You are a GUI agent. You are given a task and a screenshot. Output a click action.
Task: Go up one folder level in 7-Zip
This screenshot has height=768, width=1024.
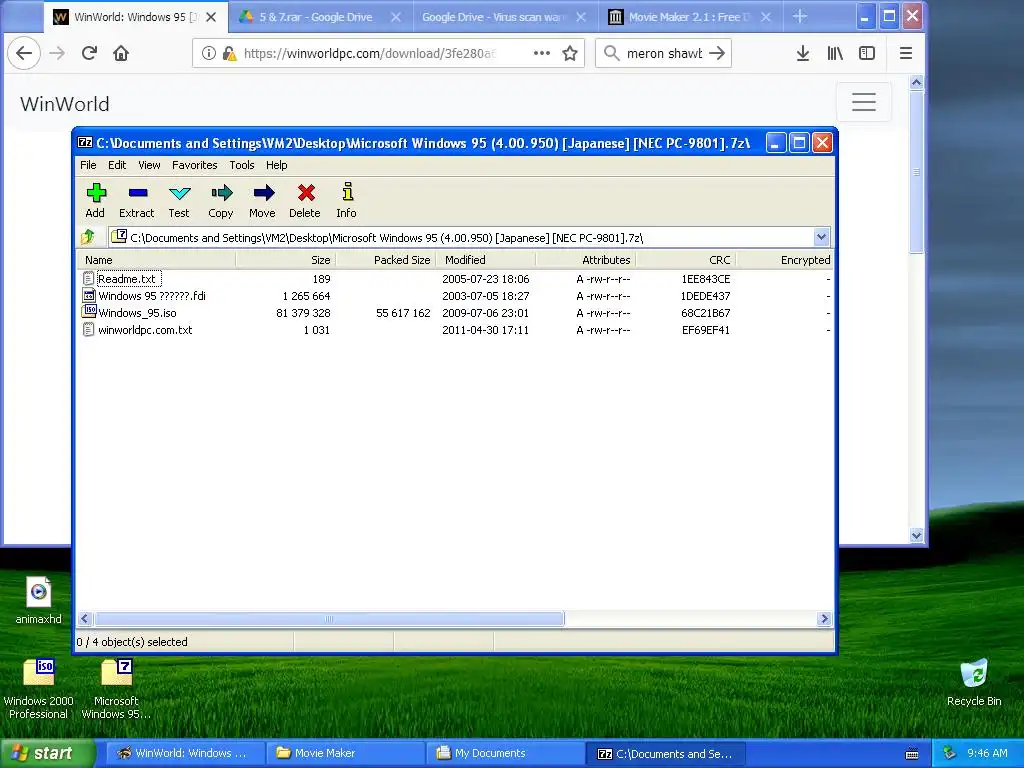[x=88, y=237]
